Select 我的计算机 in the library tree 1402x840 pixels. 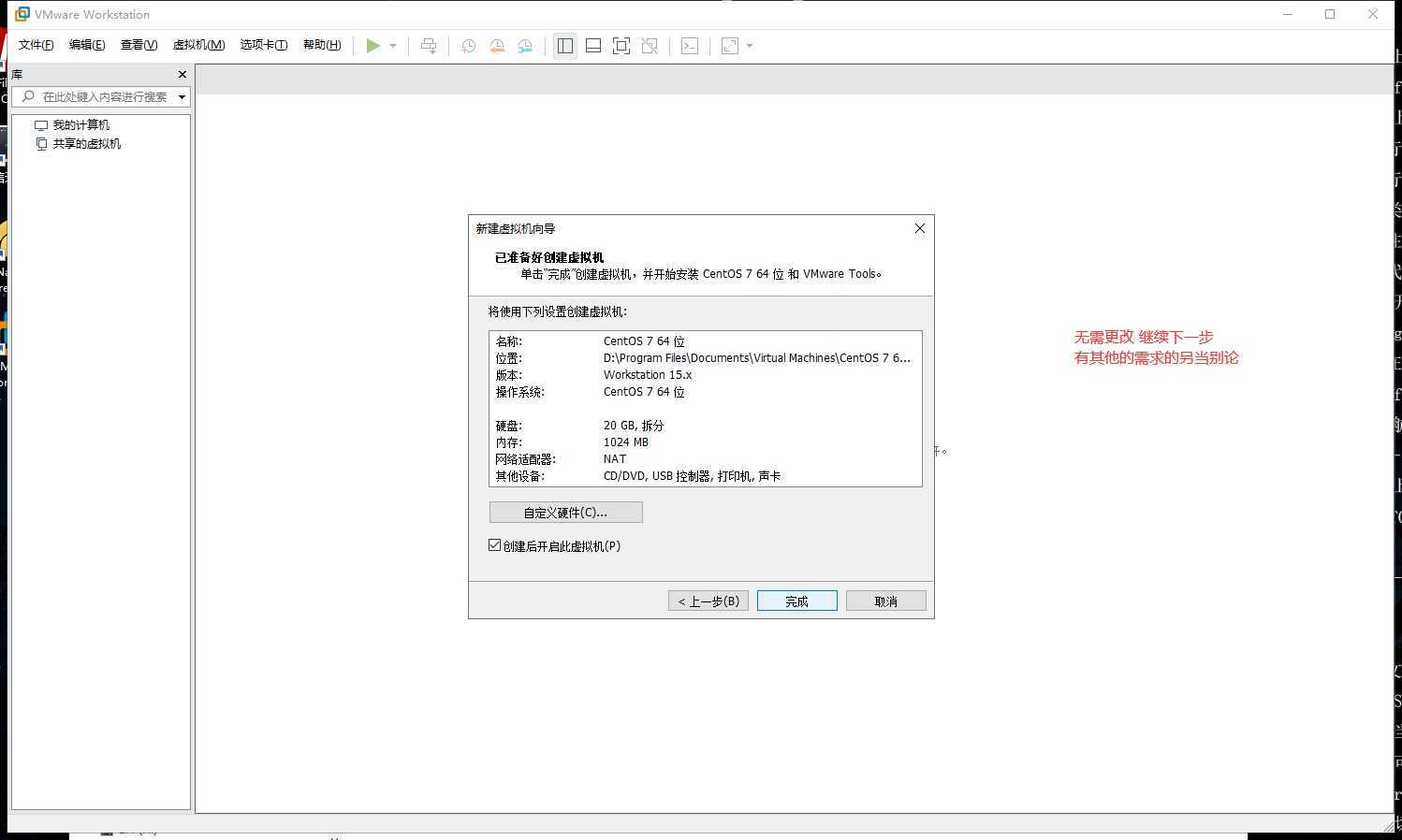pyautogui.click(x=80, y=124)
